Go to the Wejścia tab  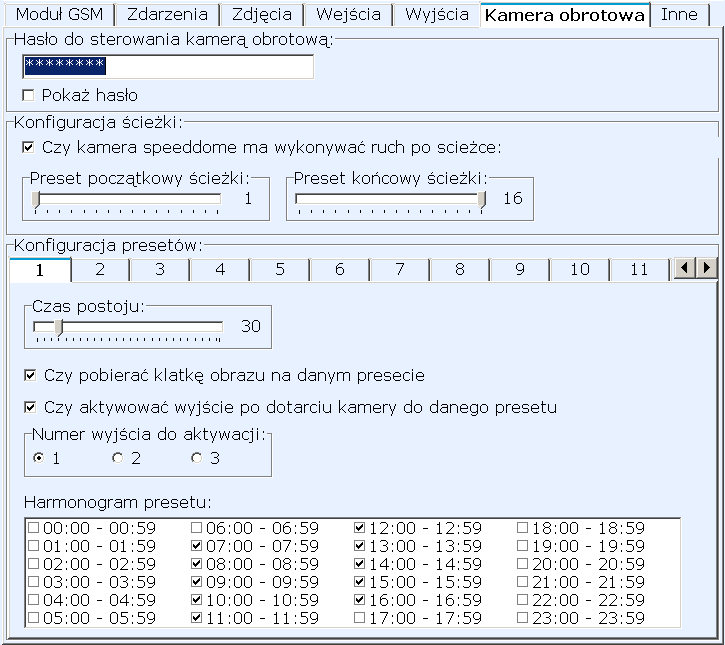348,14
